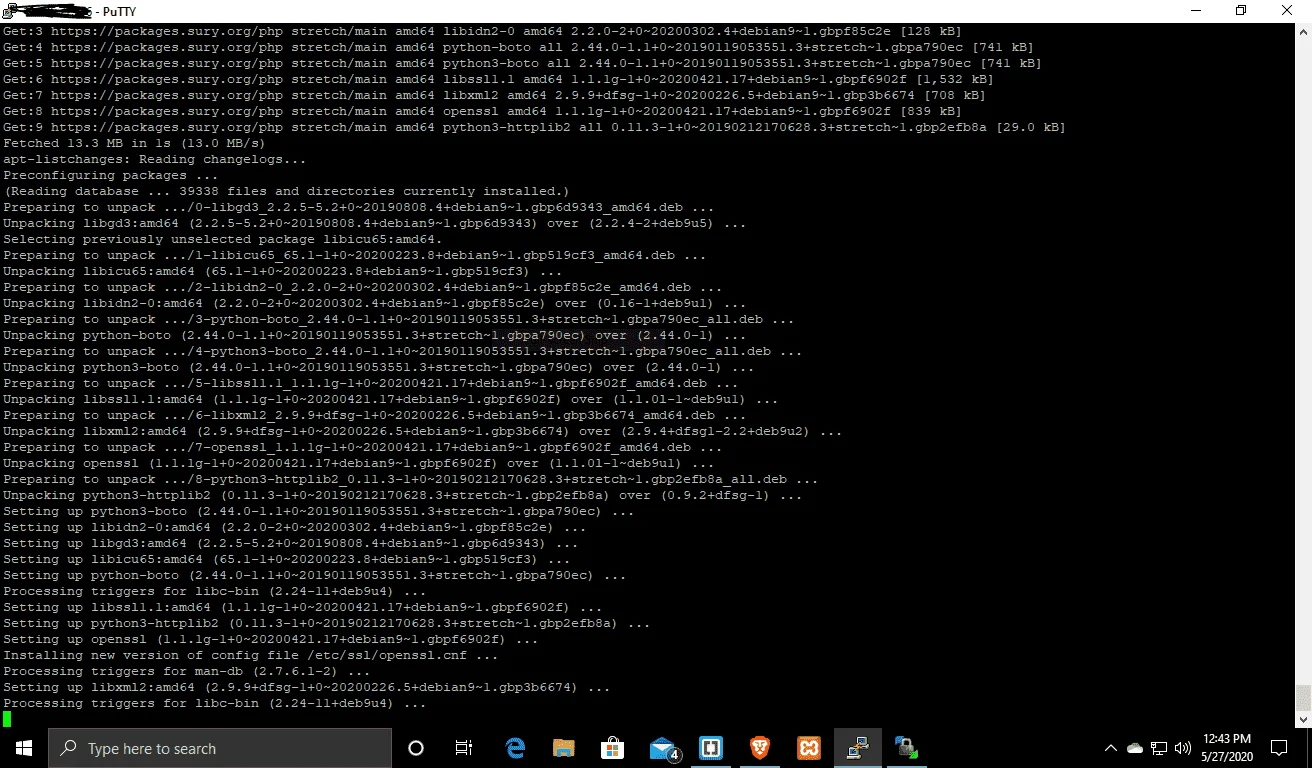1312x768 pixels.
Task: Launch Brave browser from the taskbar
Action: (x=761, y=748)
